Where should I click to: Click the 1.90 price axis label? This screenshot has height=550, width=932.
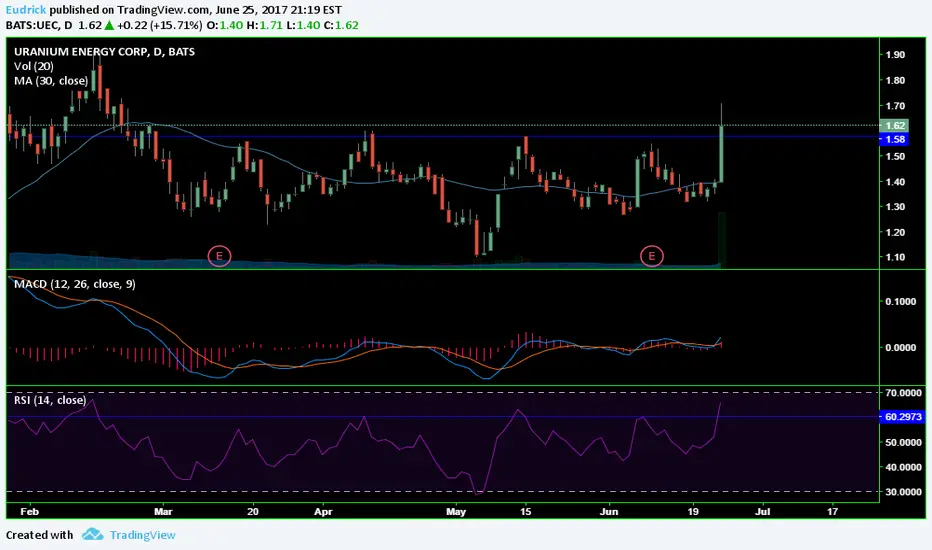pos(895,55)
